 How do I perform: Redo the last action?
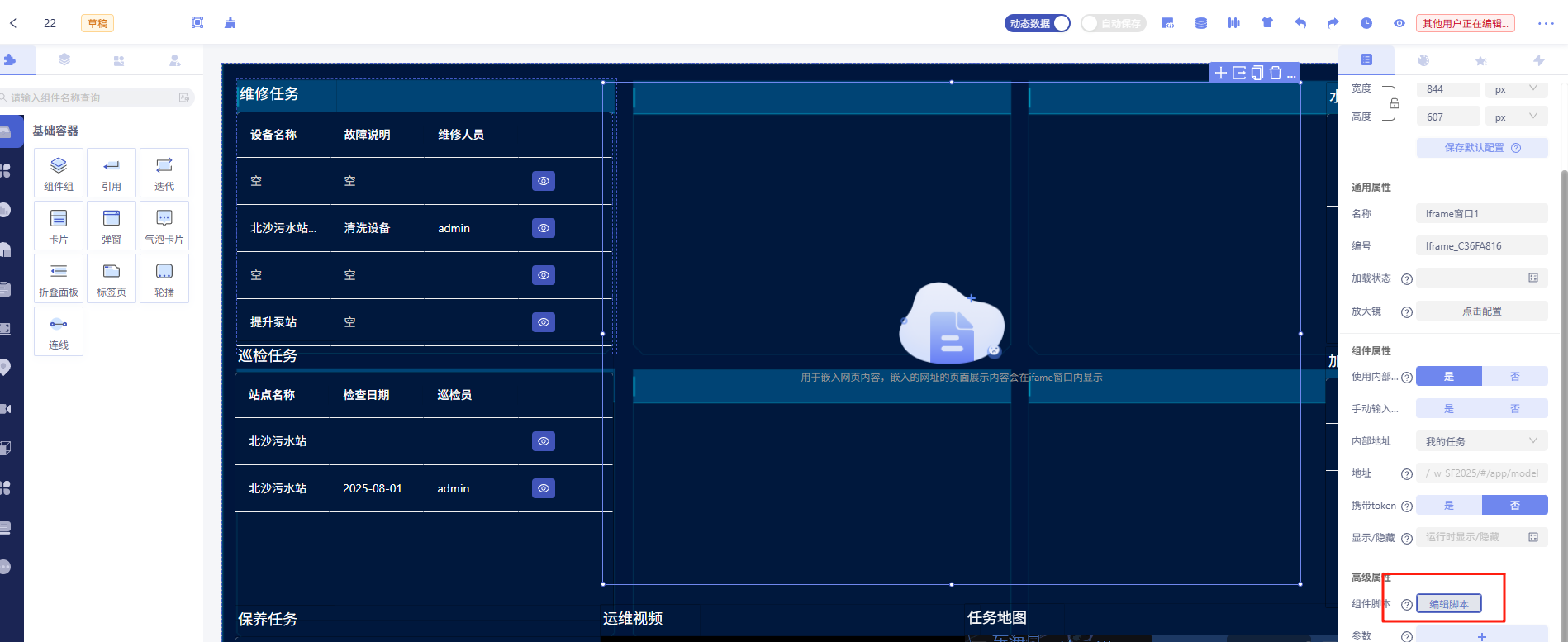(x=1333, y=23)
